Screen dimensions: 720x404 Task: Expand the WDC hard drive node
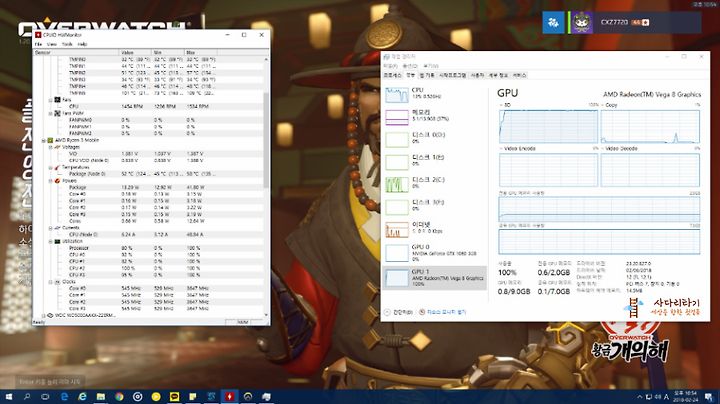click(x=44, y=315)
